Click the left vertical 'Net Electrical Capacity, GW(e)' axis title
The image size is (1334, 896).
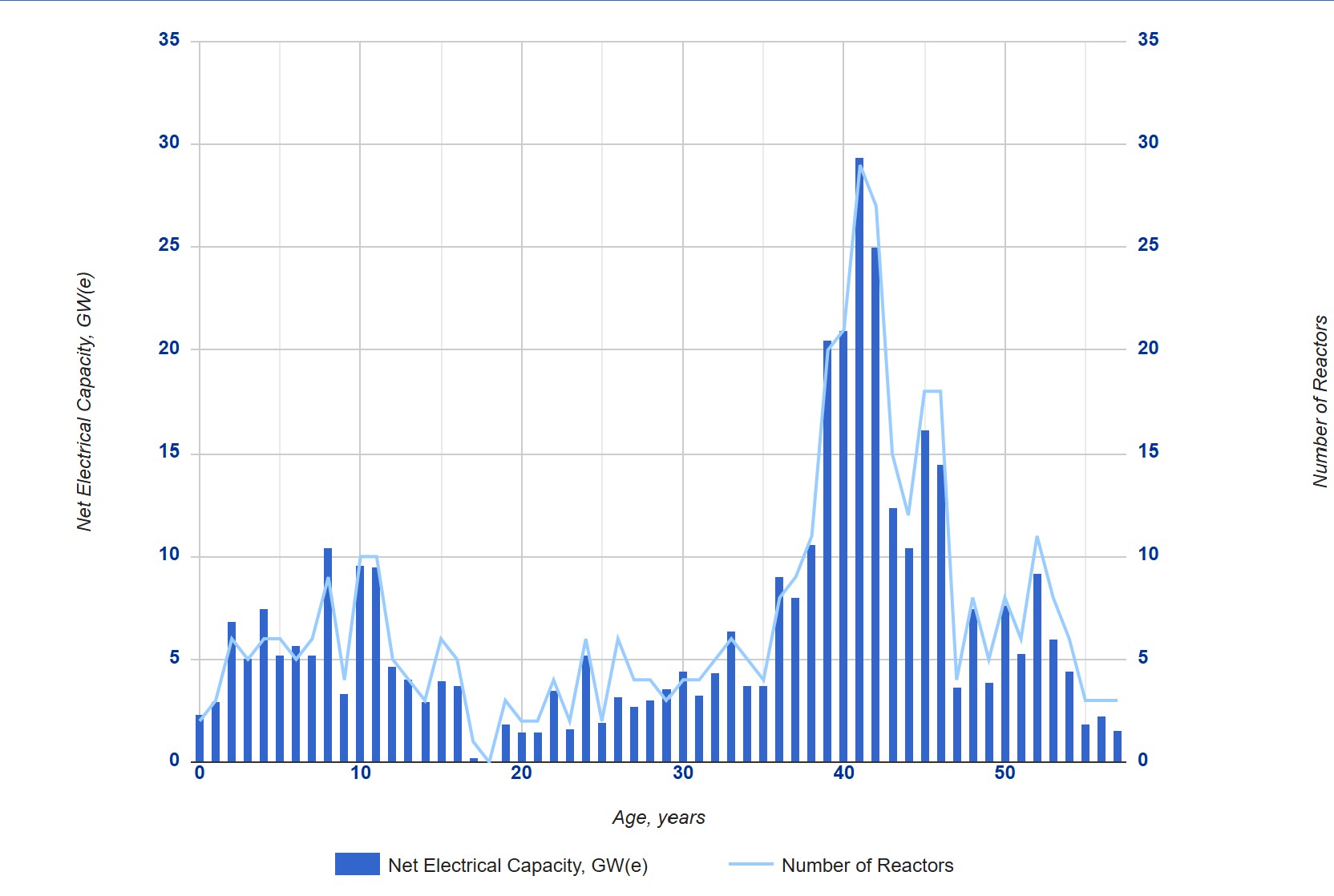[84, 402]
